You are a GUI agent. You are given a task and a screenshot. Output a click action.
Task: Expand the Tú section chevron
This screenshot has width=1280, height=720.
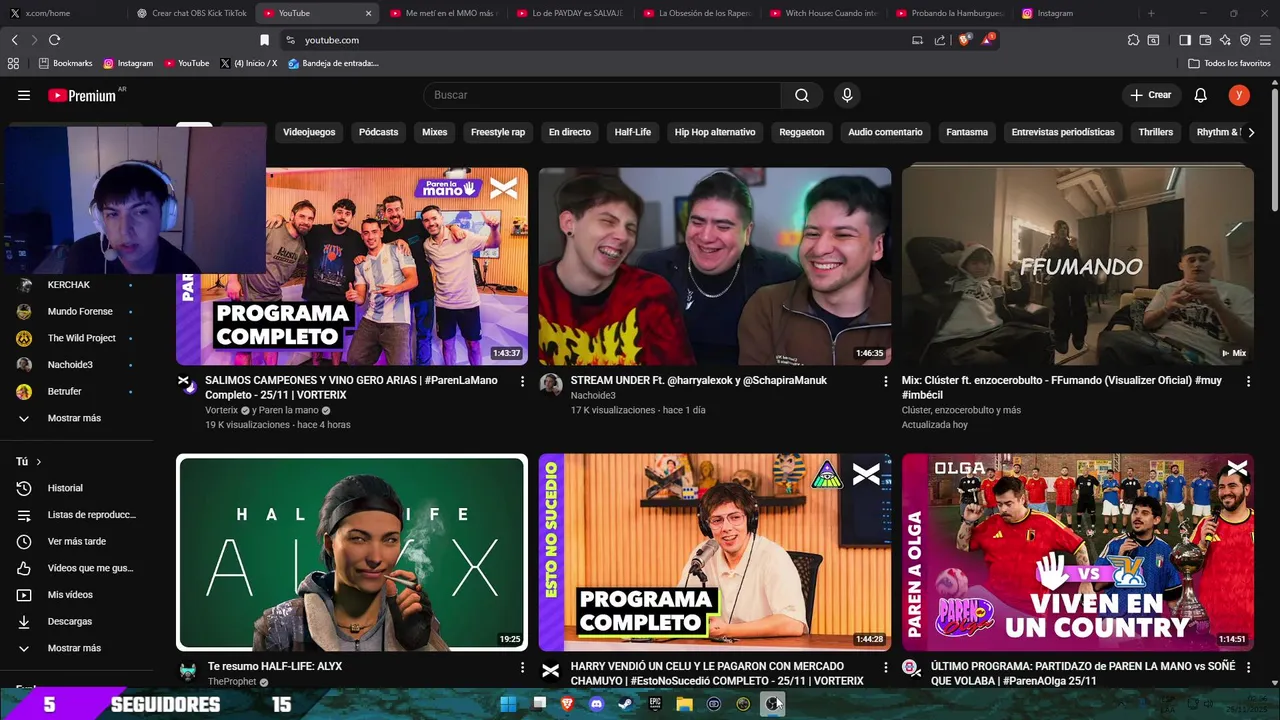click(x=39, y=462)
